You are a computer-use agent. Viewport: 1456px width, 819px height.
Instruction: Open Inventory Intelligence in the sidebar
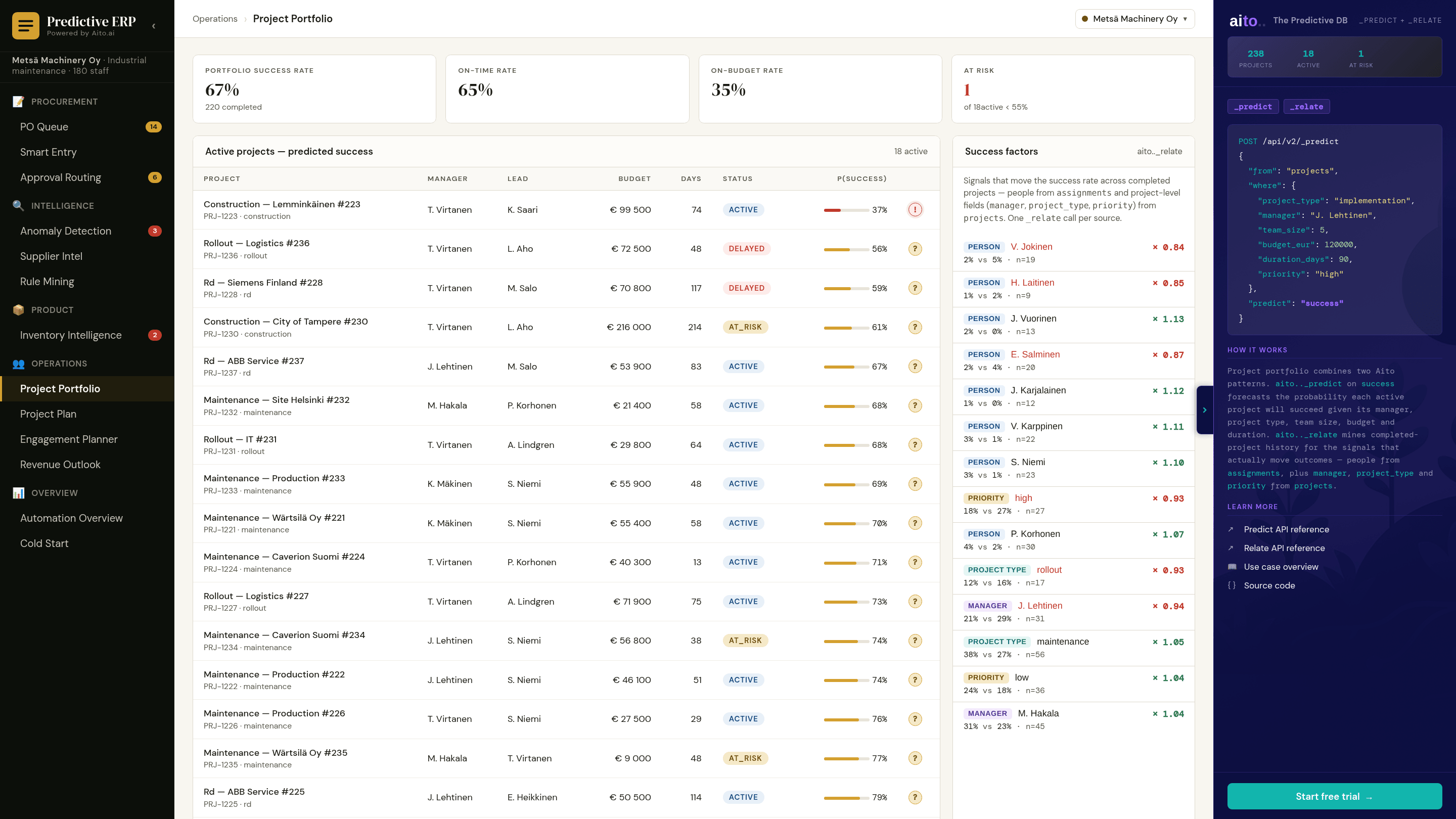pos(87,335)
